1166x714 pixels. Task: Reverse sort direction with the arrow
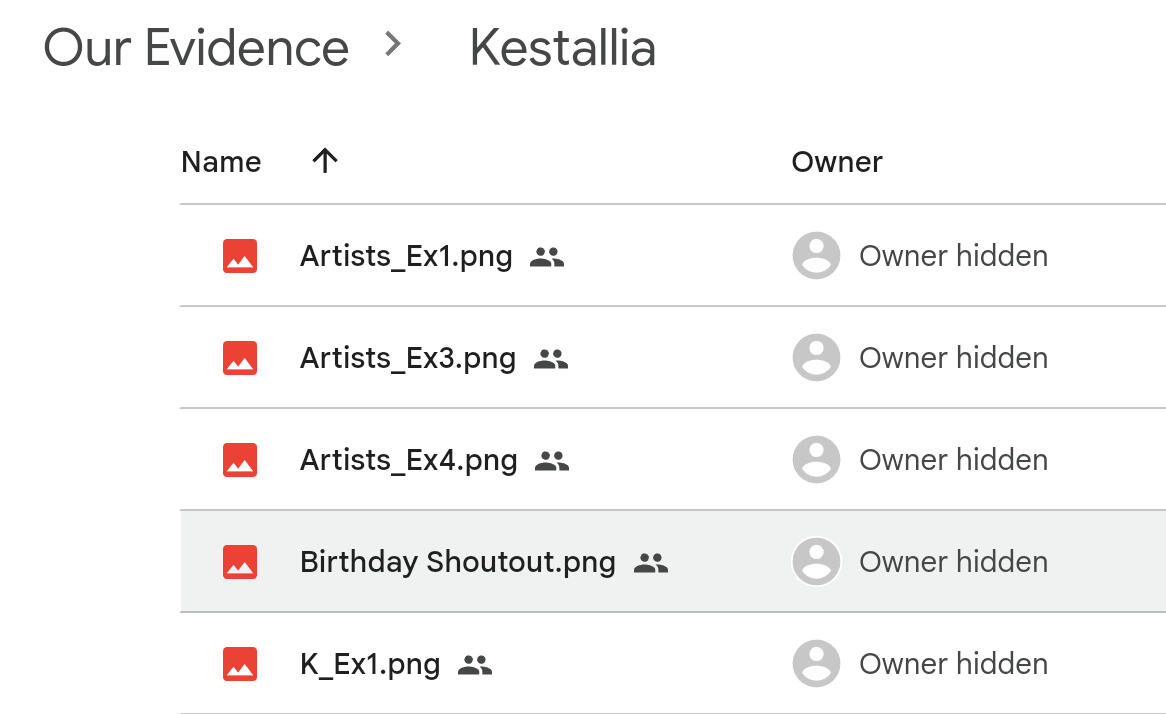tap(325, 161)
